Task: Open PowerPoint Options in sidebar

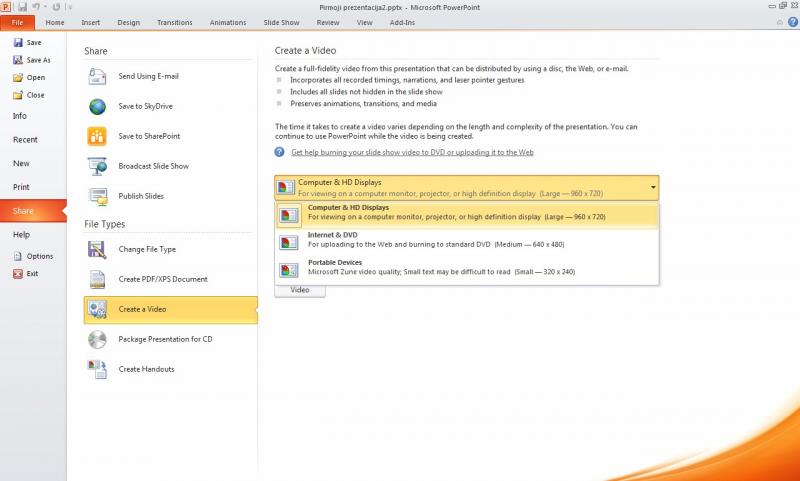Action: point(33,256)
